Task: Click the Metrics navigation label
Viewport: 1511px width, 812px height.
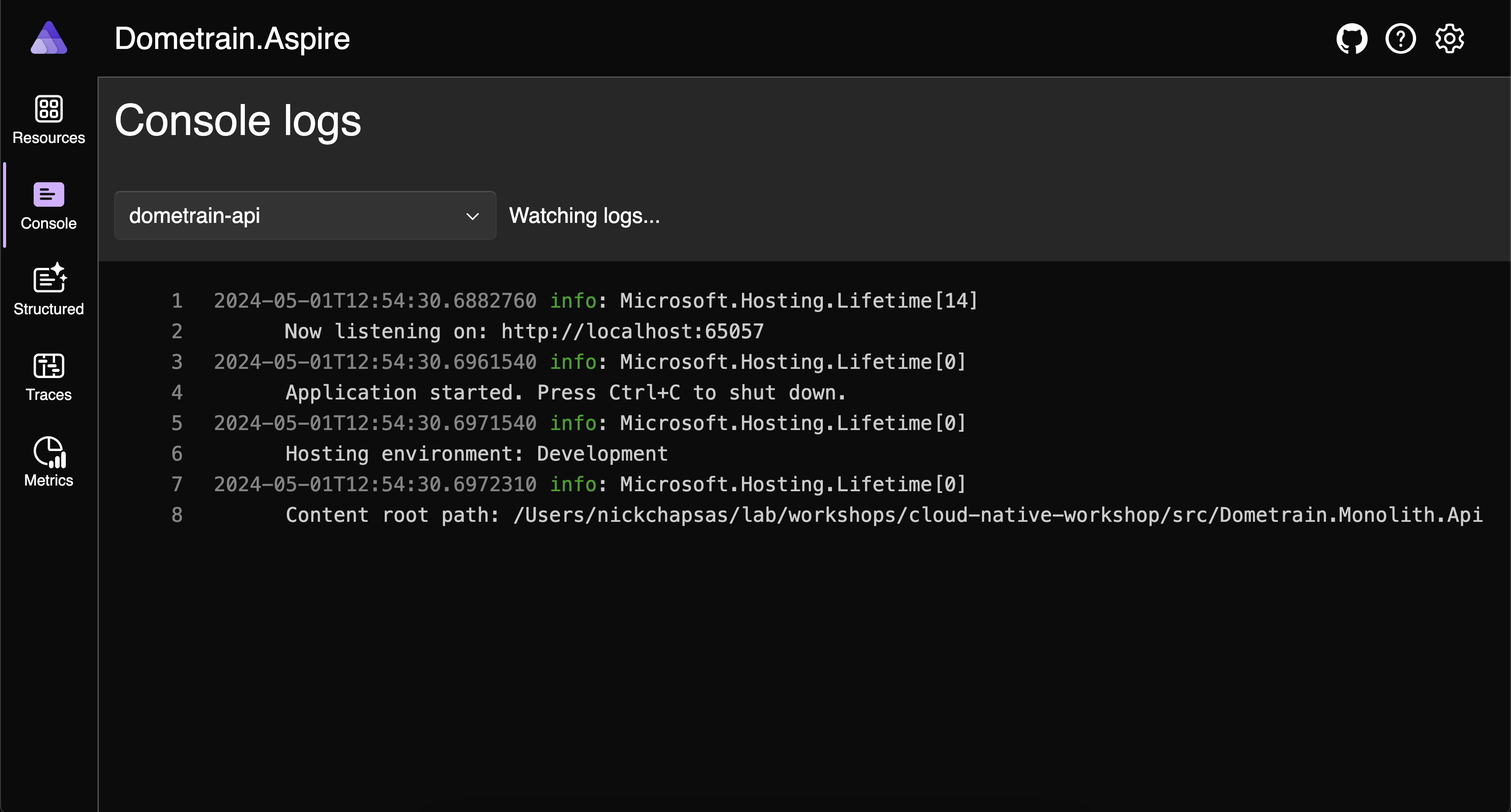Action: tap(49, 480)
